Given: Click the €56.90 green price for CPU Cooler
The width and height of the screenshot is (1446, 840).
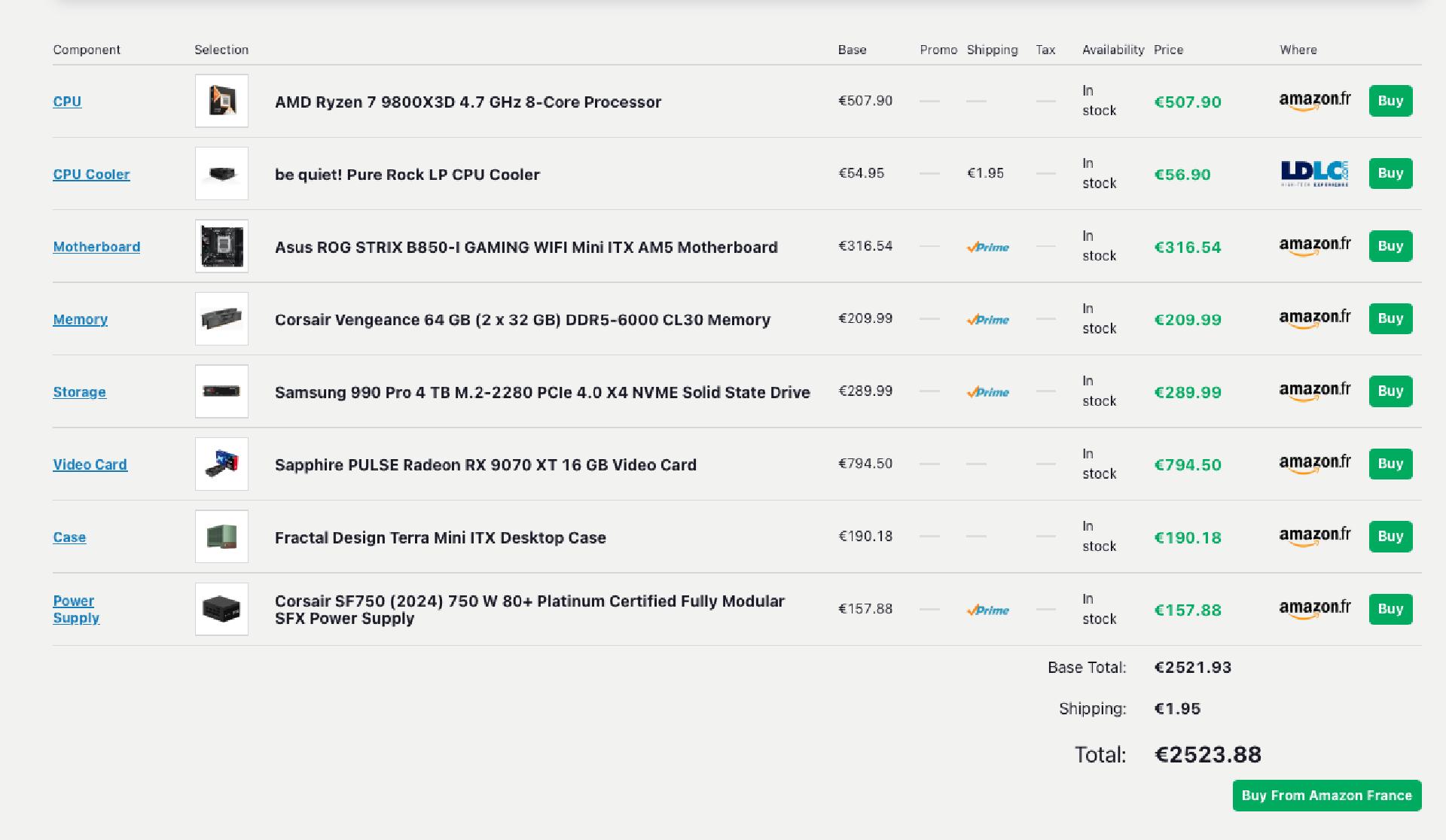Looking at the screenshot, I should [1182, 175].
